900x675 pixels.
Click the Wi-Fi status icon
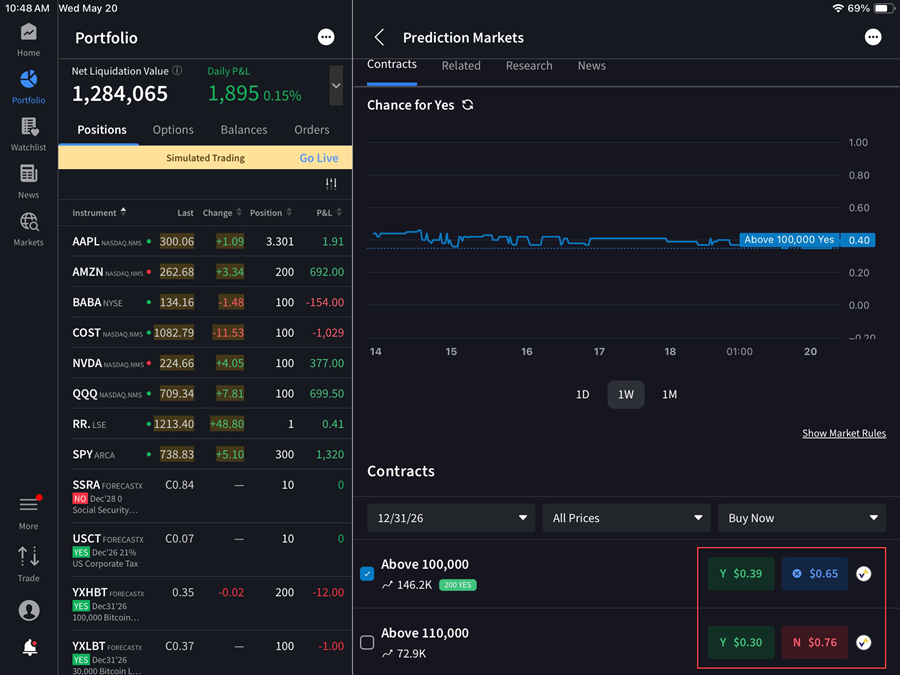coord(838,8)
